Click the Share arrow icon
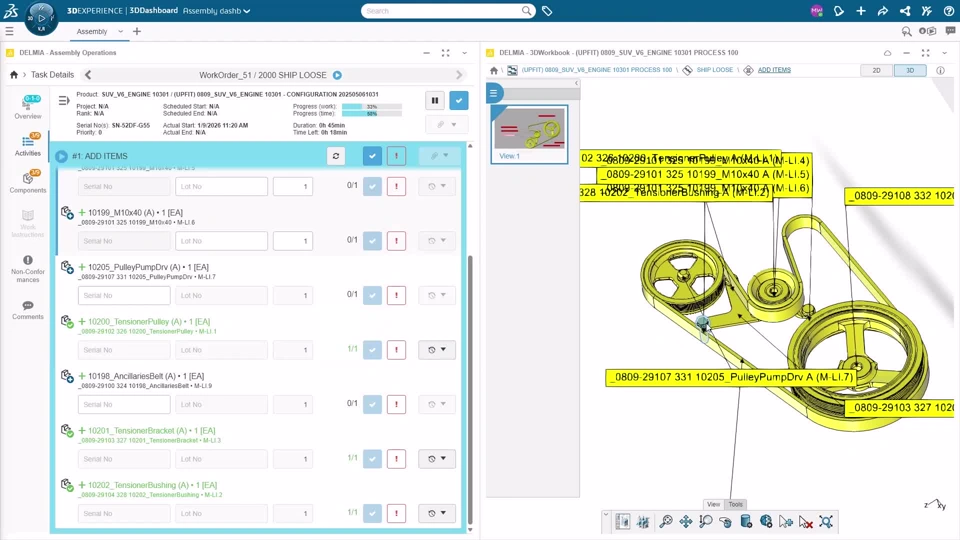Viewport: 960px width, 540px height. (x=883, y=11)
